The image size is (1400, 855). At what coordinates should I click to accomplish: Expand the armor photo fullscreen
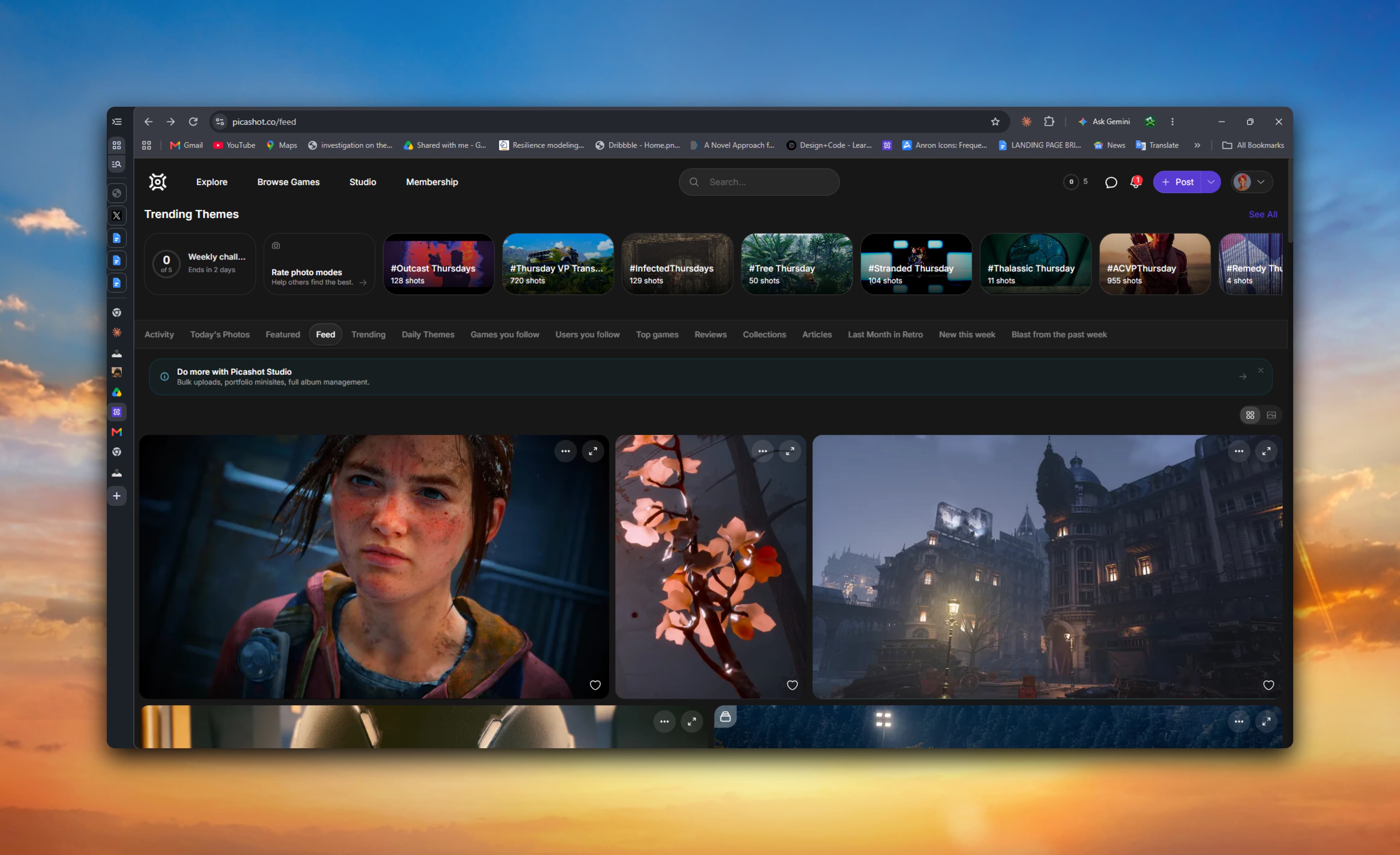tap(692, 722)
